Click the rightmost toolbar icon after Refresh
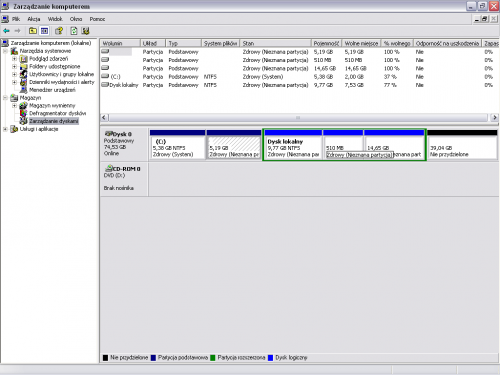Image resolution: width=500 pixels, height=375 pixels. pyautogui.click(x=86, y=31)
